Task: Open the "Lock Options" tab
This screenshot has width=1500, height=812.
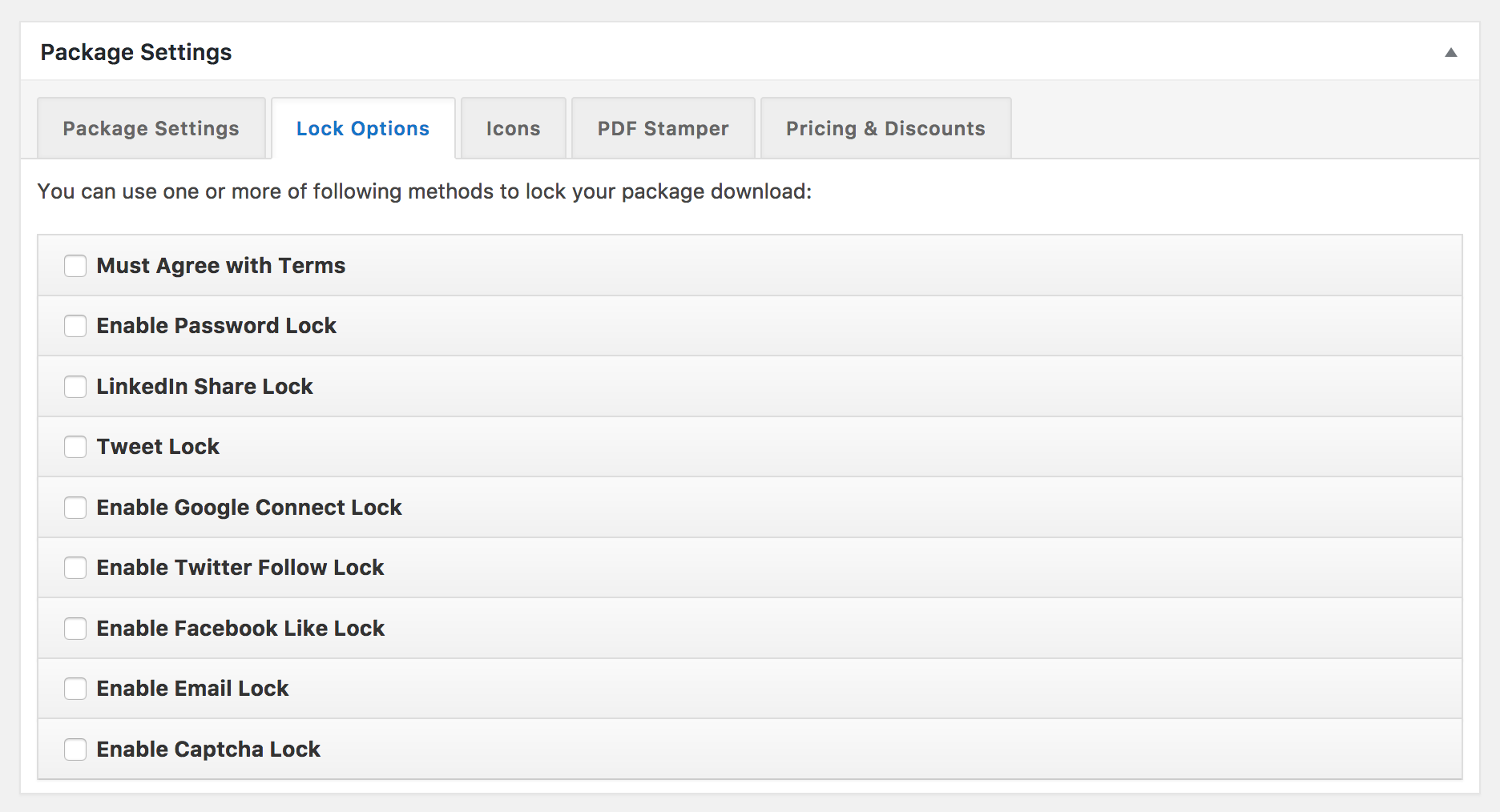Action: [363, 128]
